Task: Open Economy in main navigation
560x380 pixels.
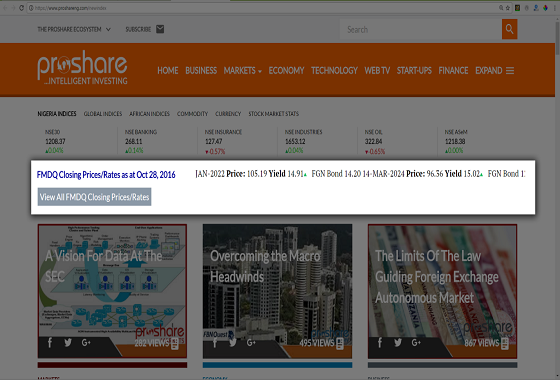Action: [x=286, y=71]
